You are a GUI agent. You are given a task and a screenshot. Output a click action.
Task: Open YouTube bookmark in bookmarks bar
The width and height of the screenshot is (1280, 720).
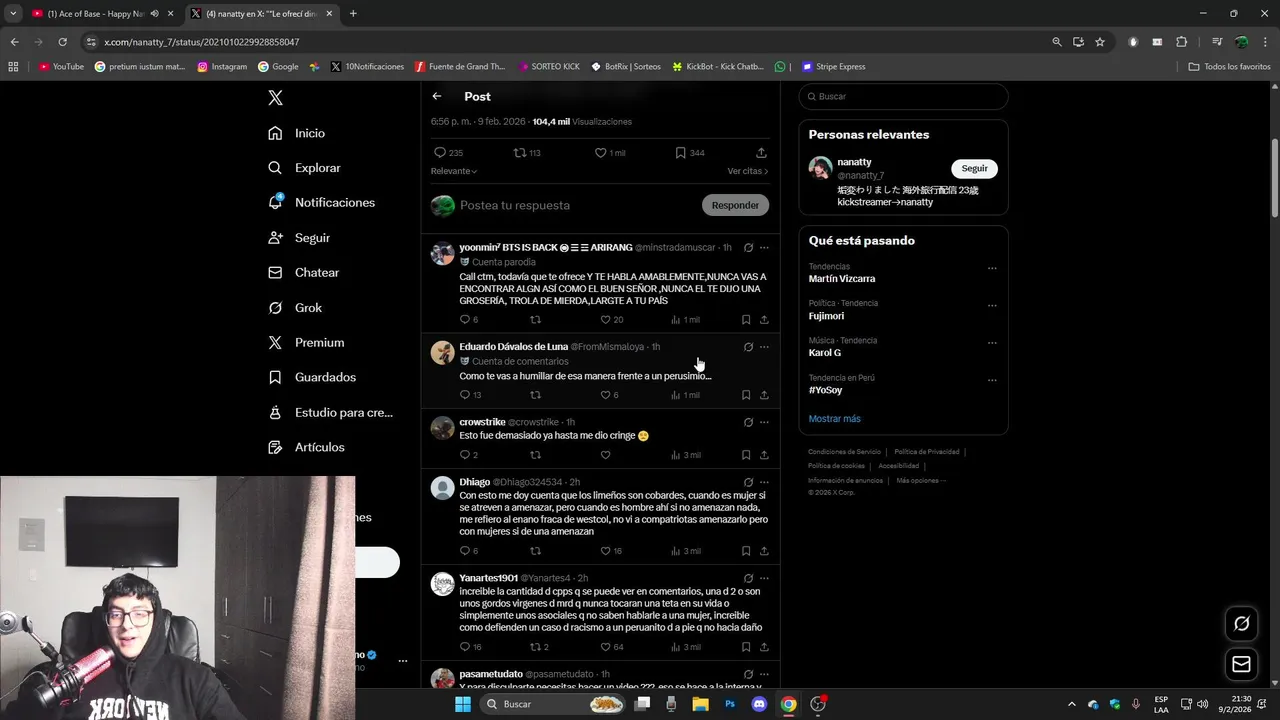(62, 67)
